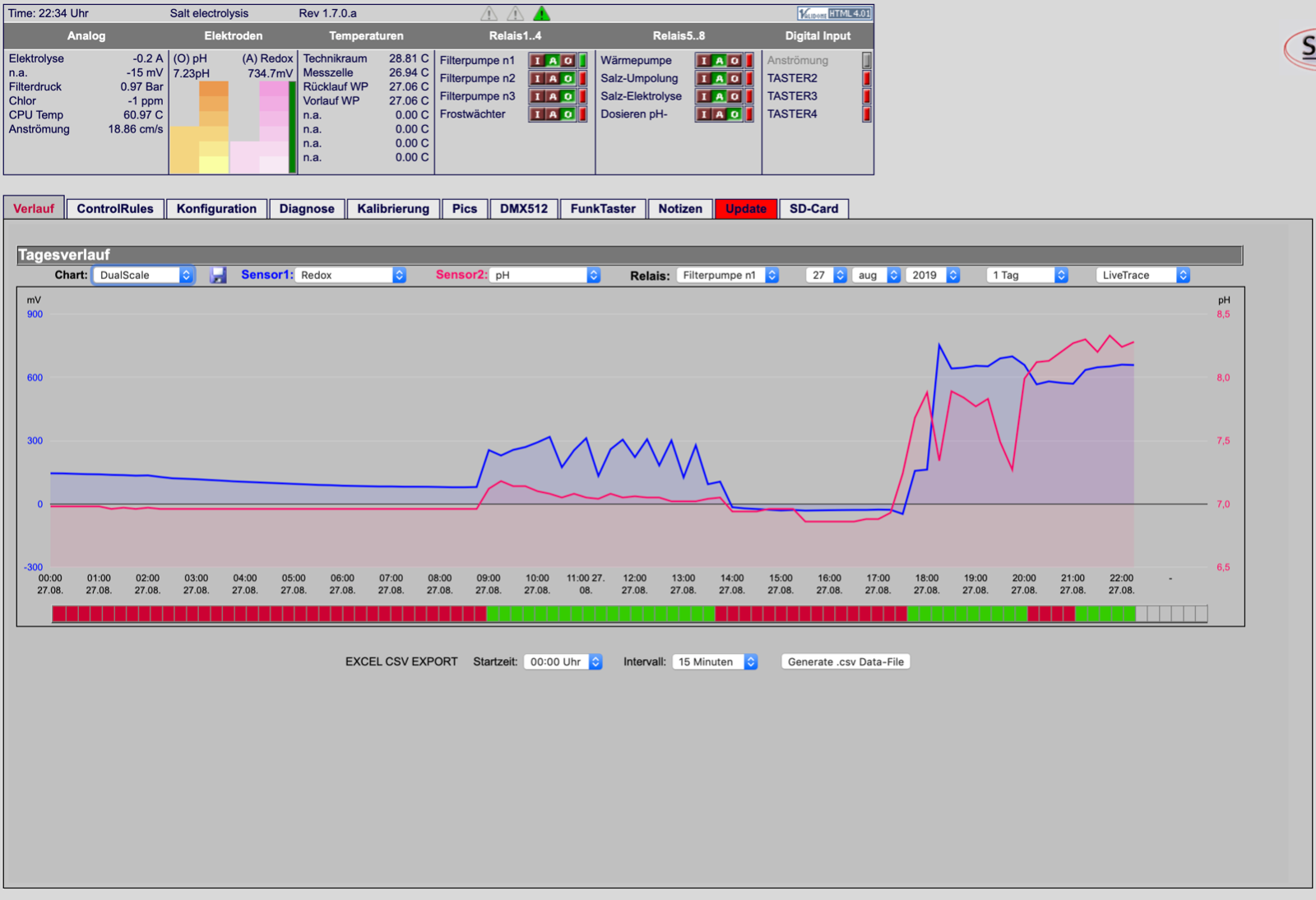The width and height of the screenshot is (1316, 900).
Task: Set Salz-Umpolung relay to O (off)
Action: (734, 79)
